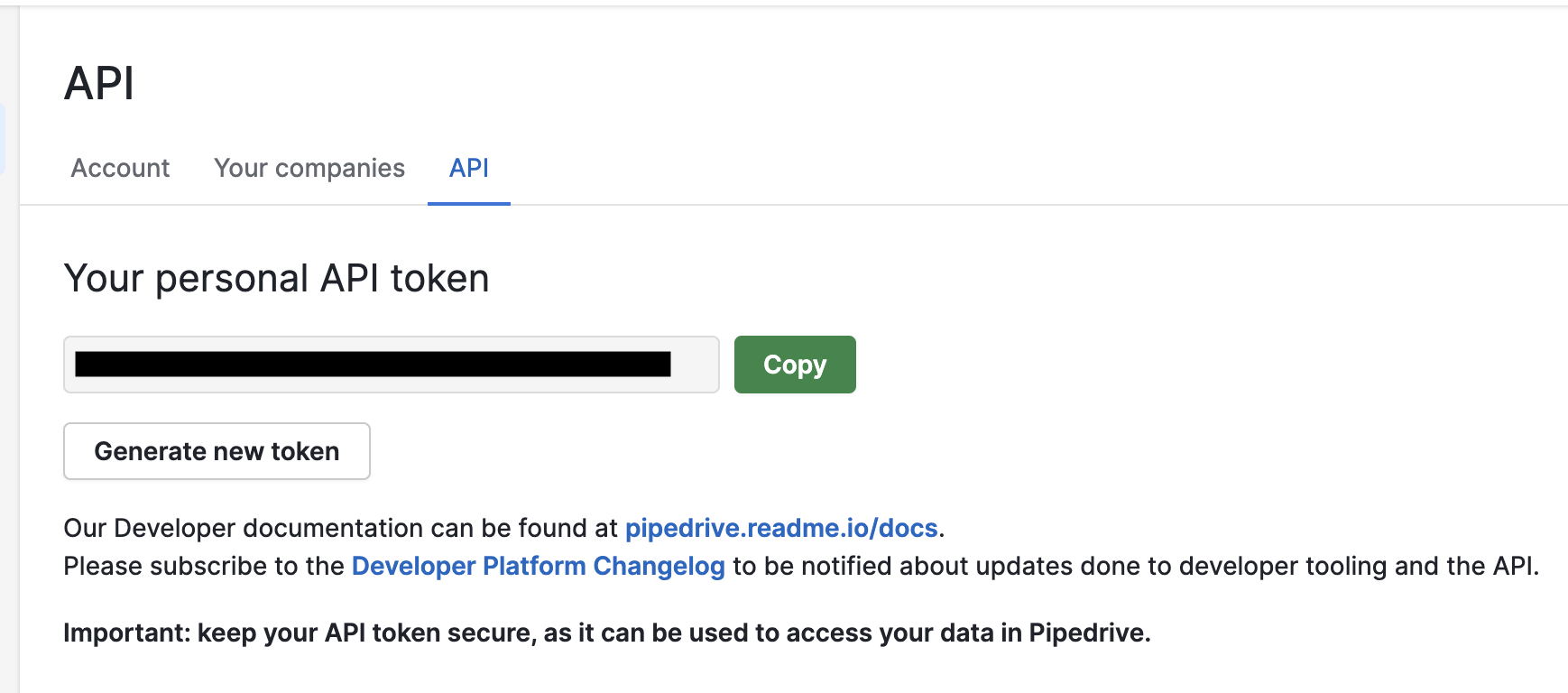The height and width of the screenshot is (693, 1568).
Task: Open the Developer Platform Changelog link
Action: [538, 566]
